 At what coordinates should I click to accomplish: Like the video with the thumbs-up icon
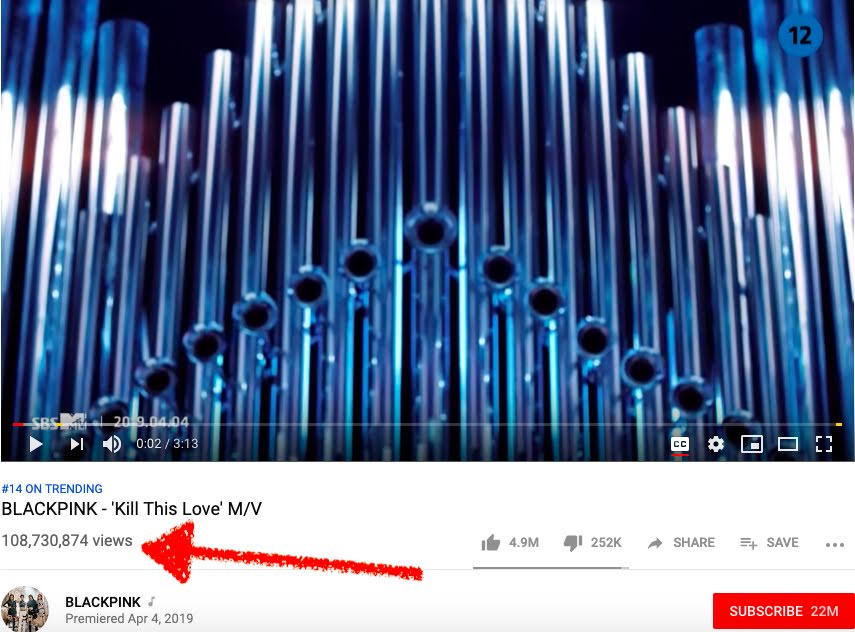[491, 543]
